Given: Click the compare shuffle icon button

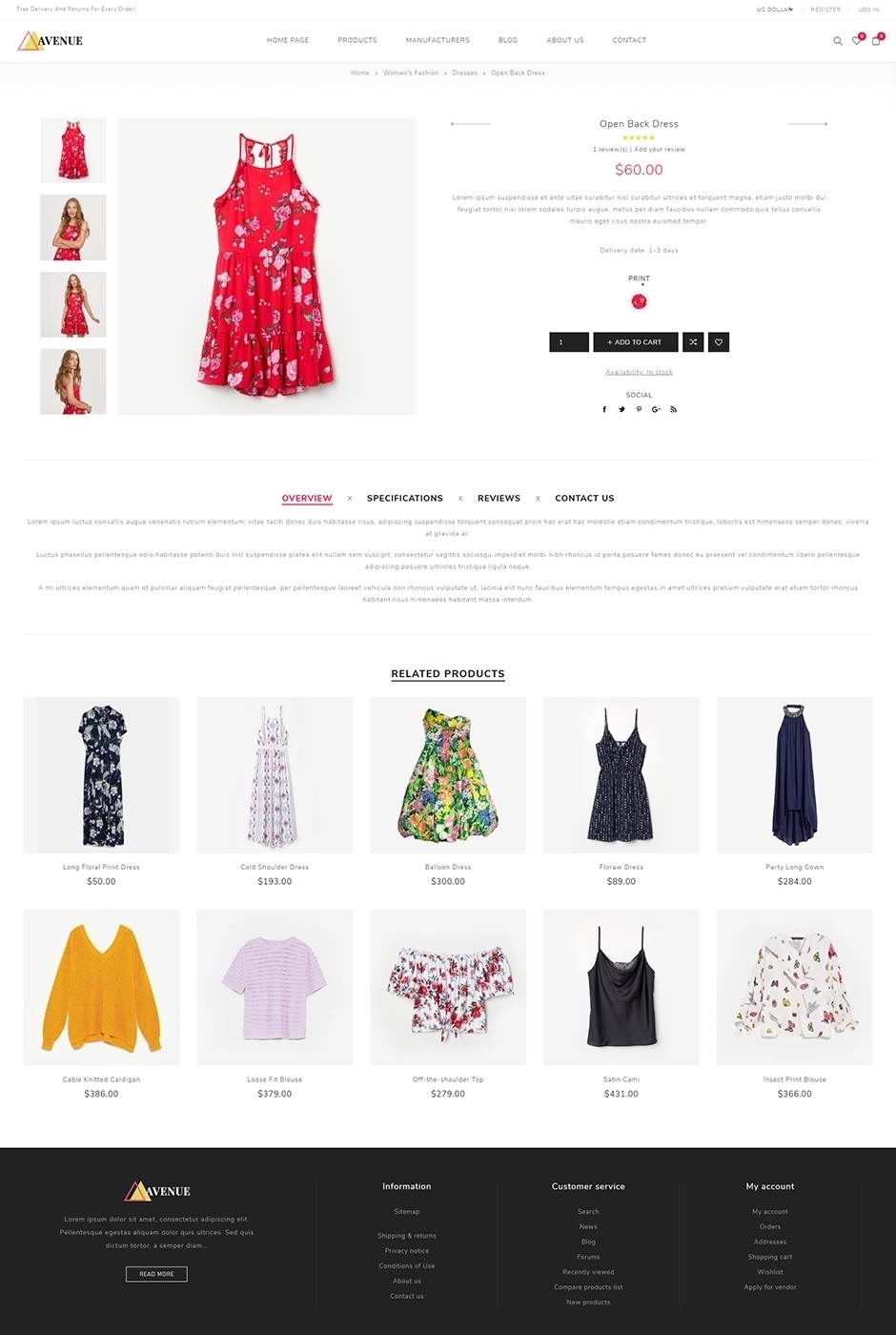Looking at the screenshot, I should click(x=693, y=342).
